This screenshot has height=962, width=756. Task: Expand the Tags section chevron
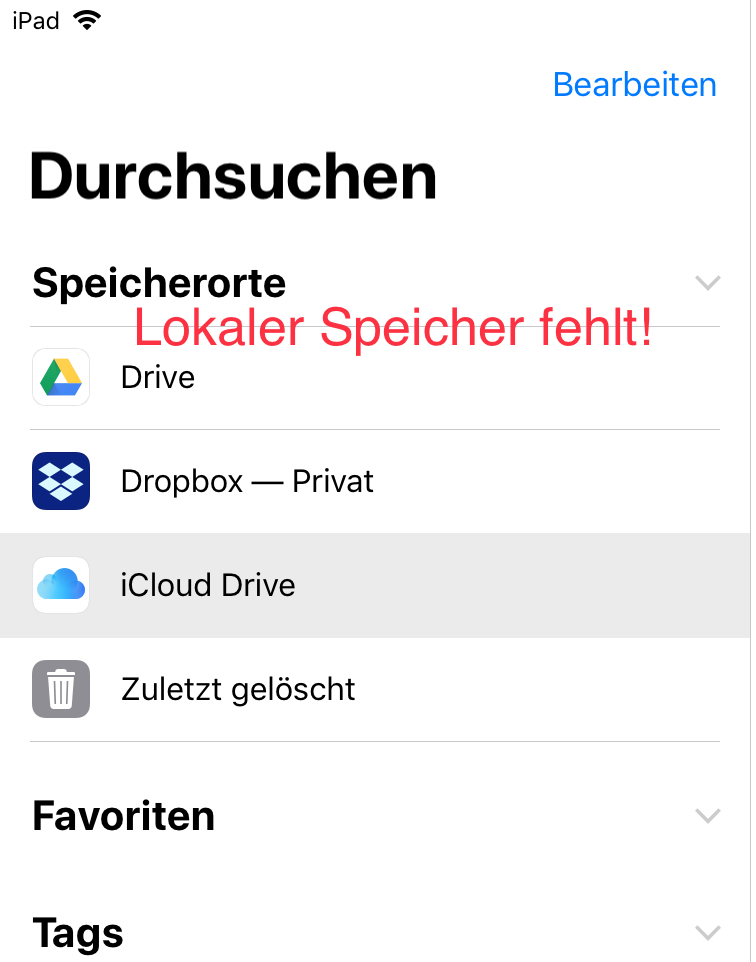tap(707, 933)
